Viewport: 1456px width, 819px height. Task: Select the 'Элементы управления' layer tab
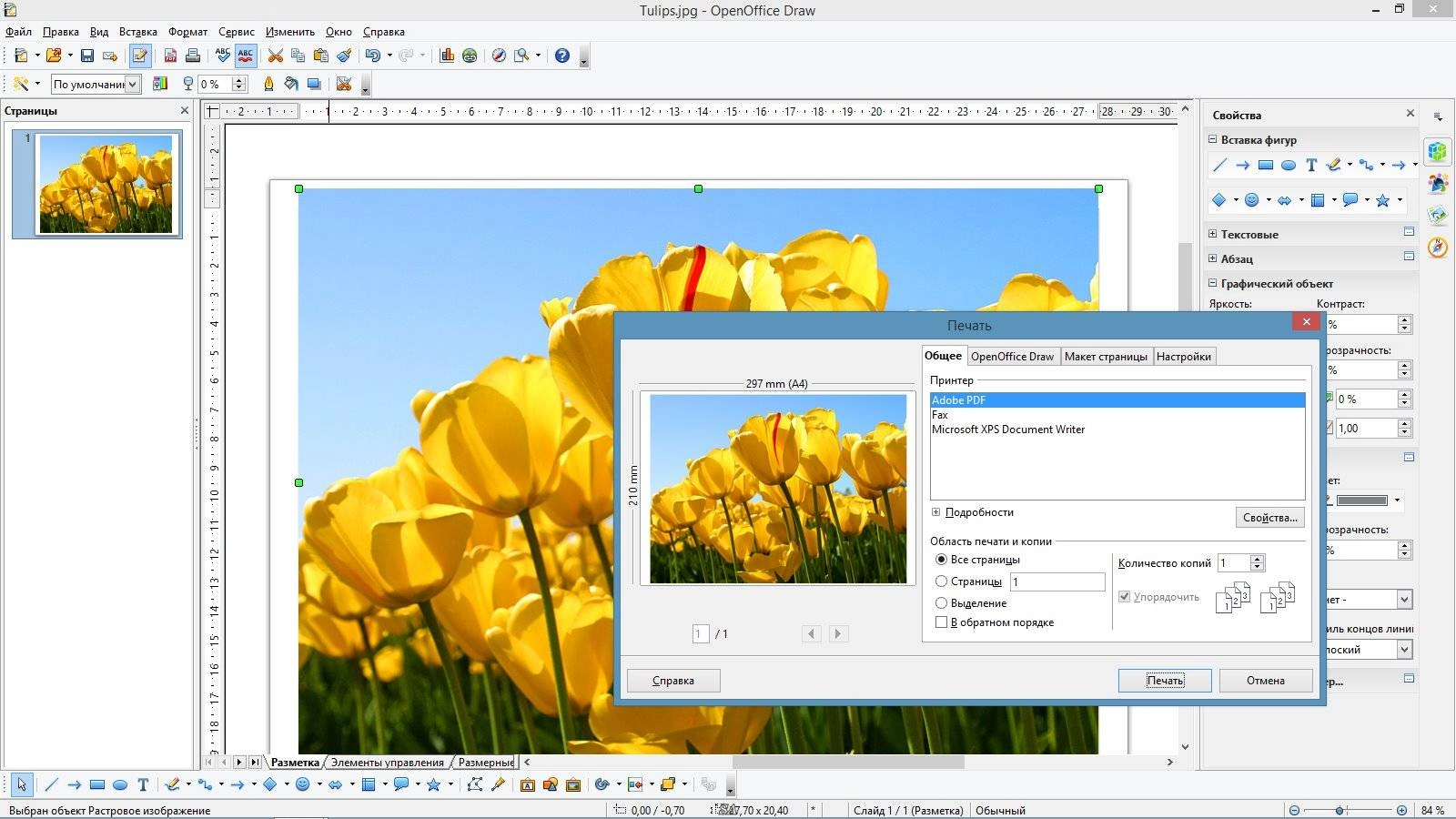tap(388, 763)
